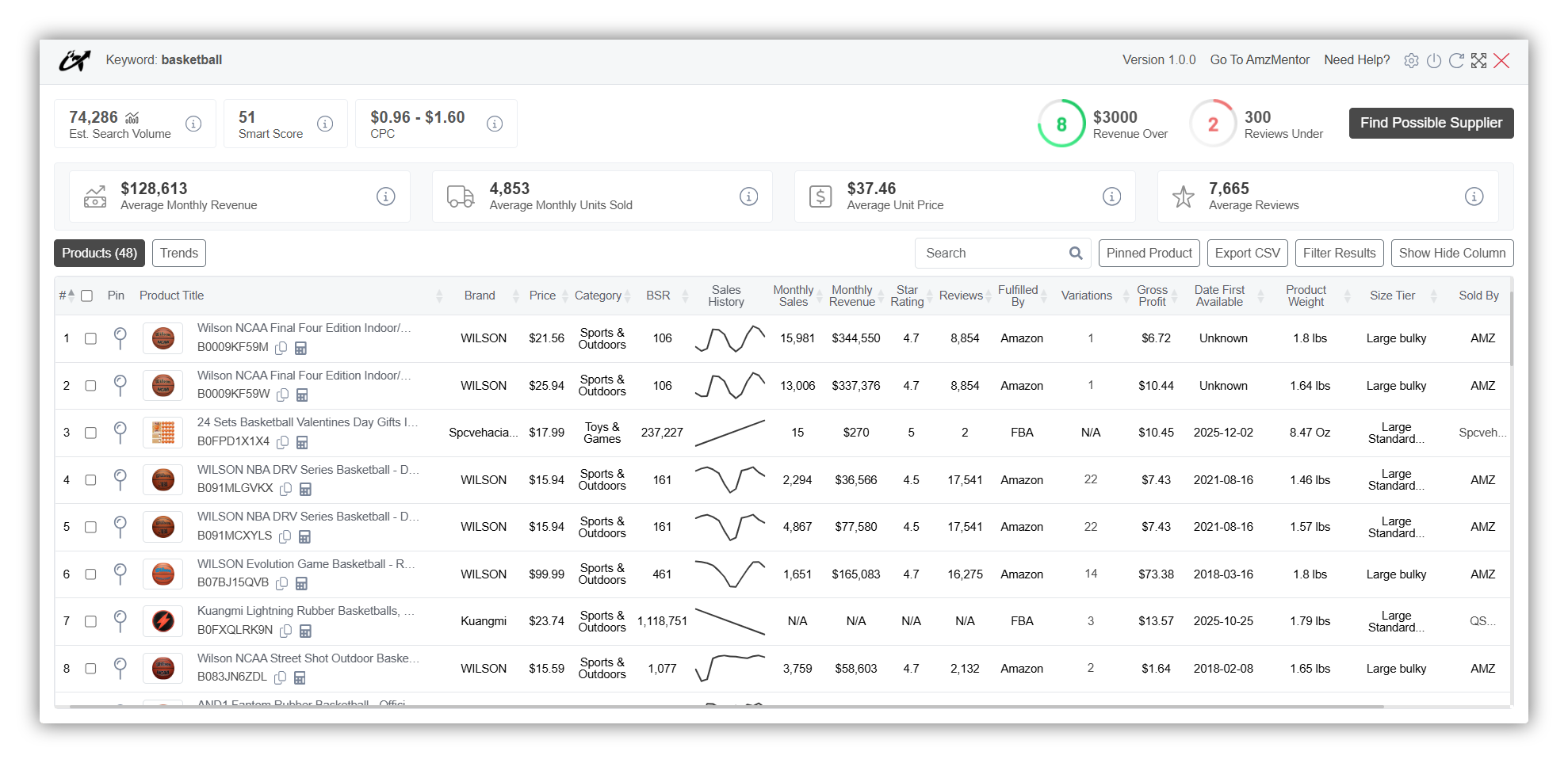Click Find Possible Supplier button
1568x763 pixels.
click(1431, 123)
